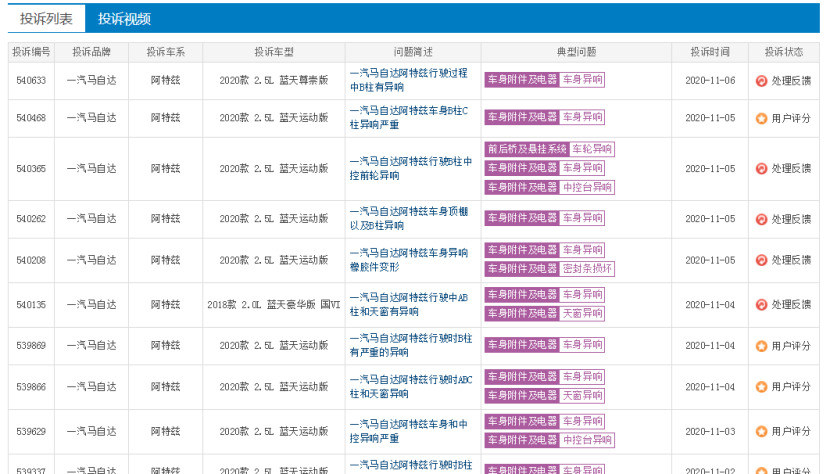The image size is (830, 474).
Task: Switch to the 投诉列表 tab
Action: (x=46, y=19)
